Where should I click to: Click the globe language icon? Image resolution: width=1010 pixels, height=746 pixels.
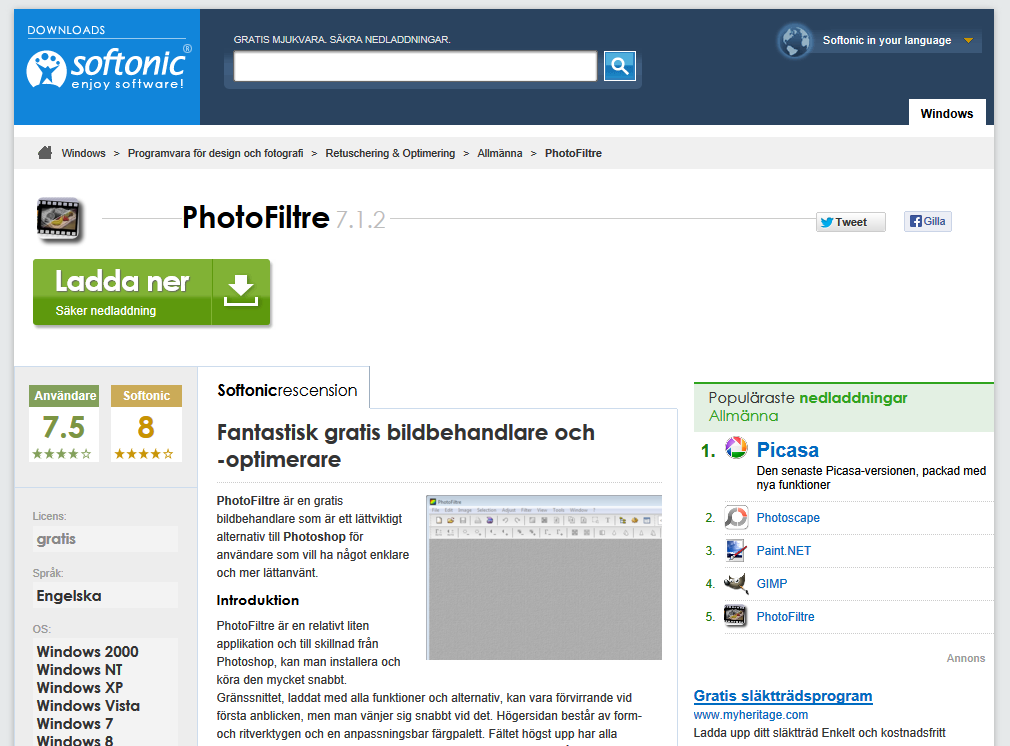coord(795,41)
